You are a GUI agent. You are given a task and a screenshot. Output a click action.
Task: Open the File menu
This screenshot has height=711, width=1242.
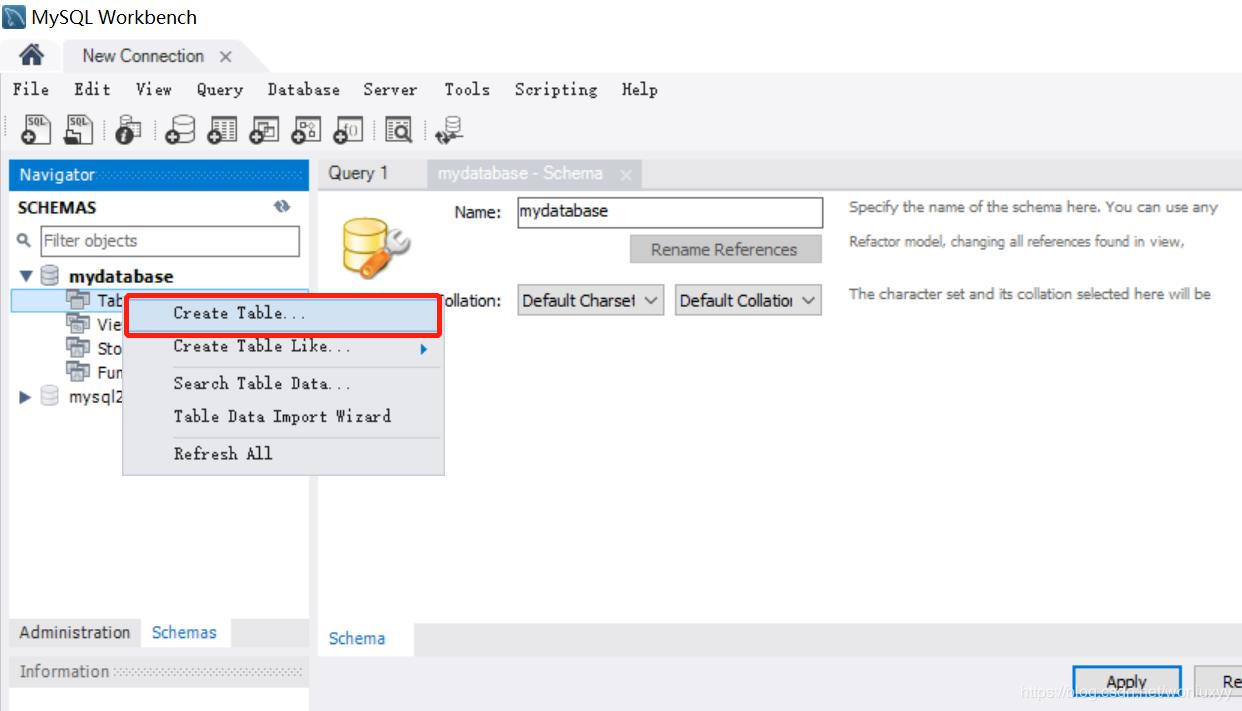tap(30, 90)
